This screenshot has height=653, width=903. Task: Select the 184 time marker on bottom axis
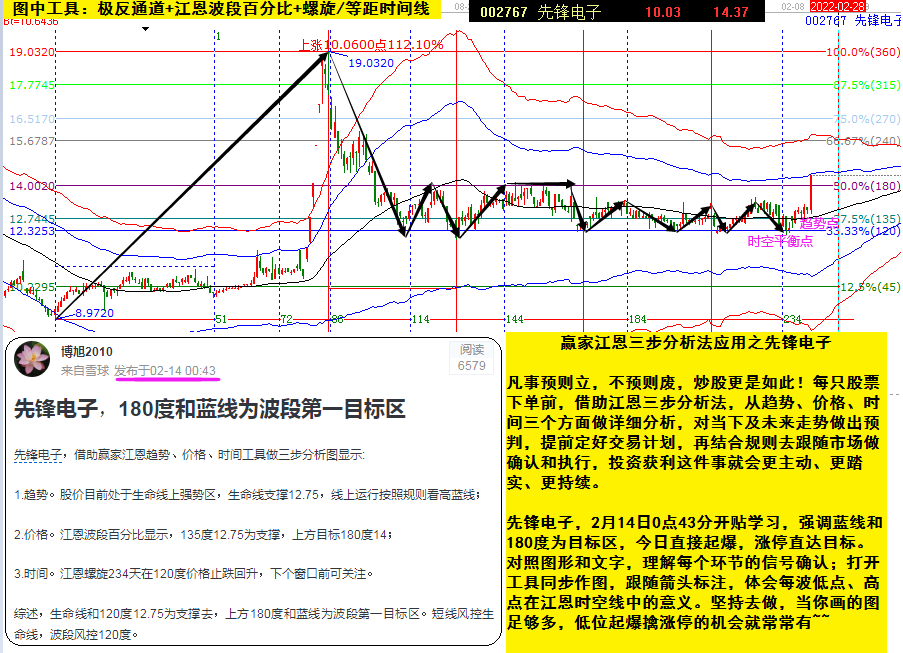(637, 319)
